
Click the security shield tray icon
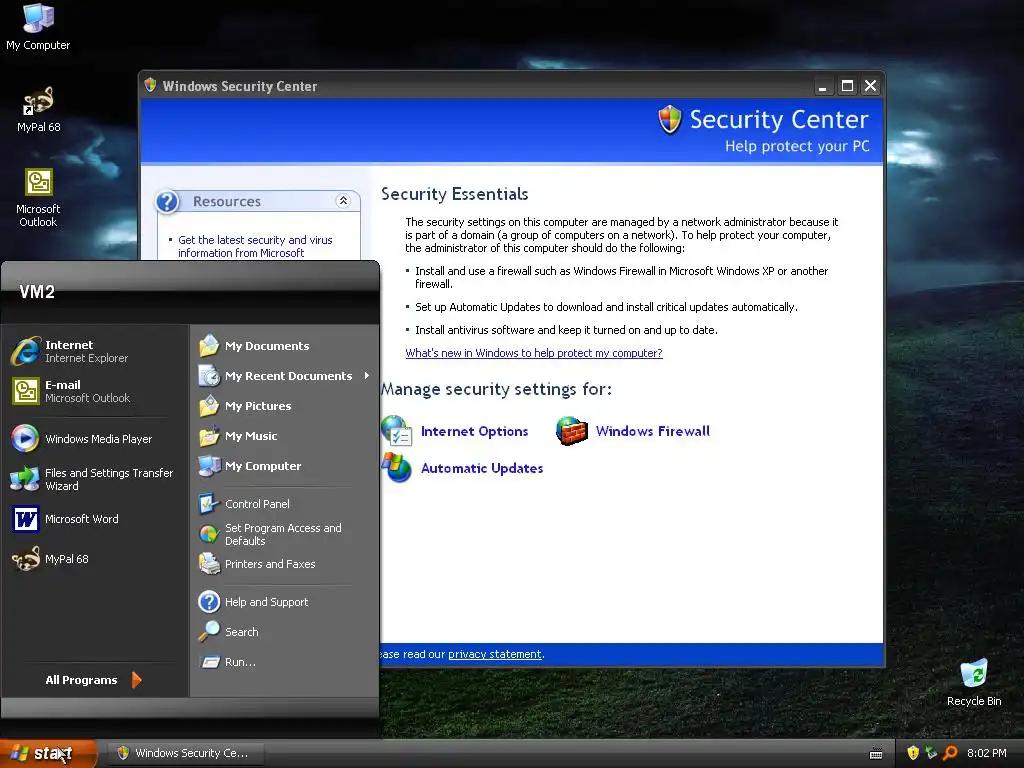point(913,753)
